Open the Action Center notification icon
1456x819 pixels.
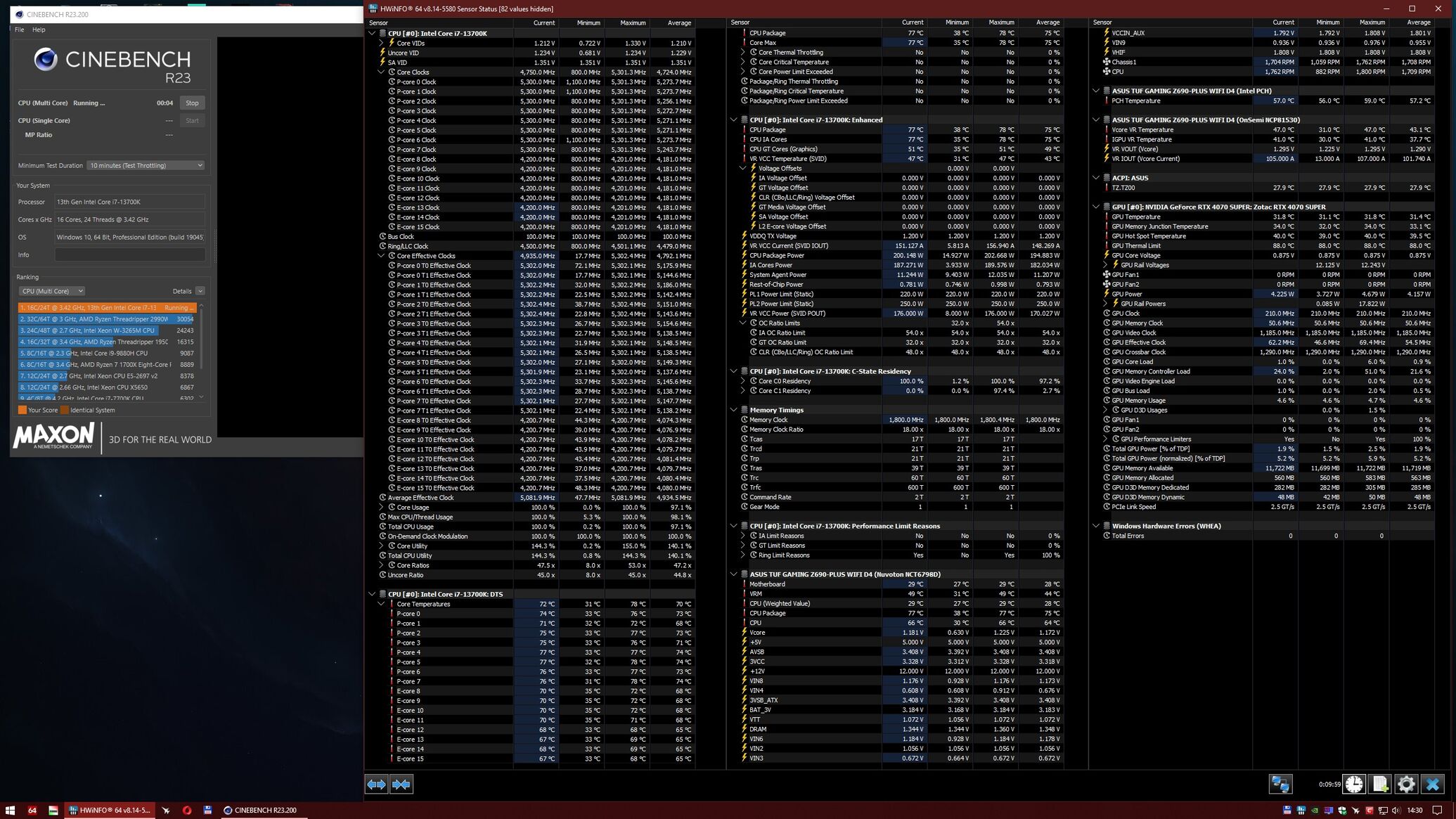[x=1438, y=810]
